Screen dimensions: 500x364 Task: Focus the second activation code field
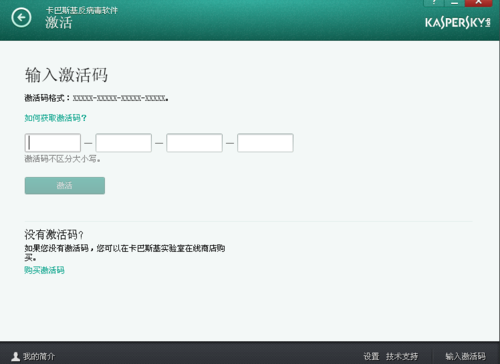pyautogui.click(x=124, y=143)
